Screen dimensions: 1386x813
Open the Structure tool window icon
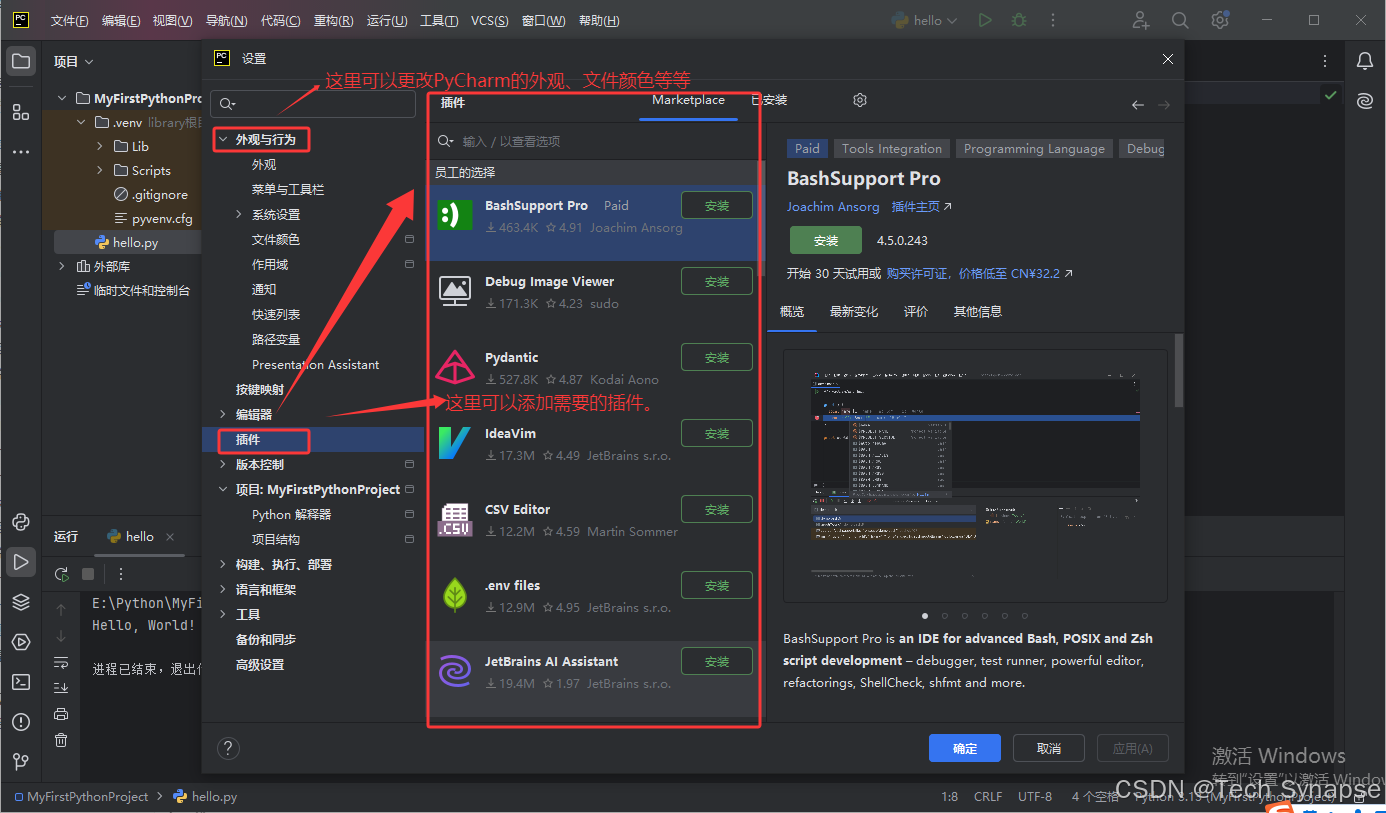[x=21, y=111]
